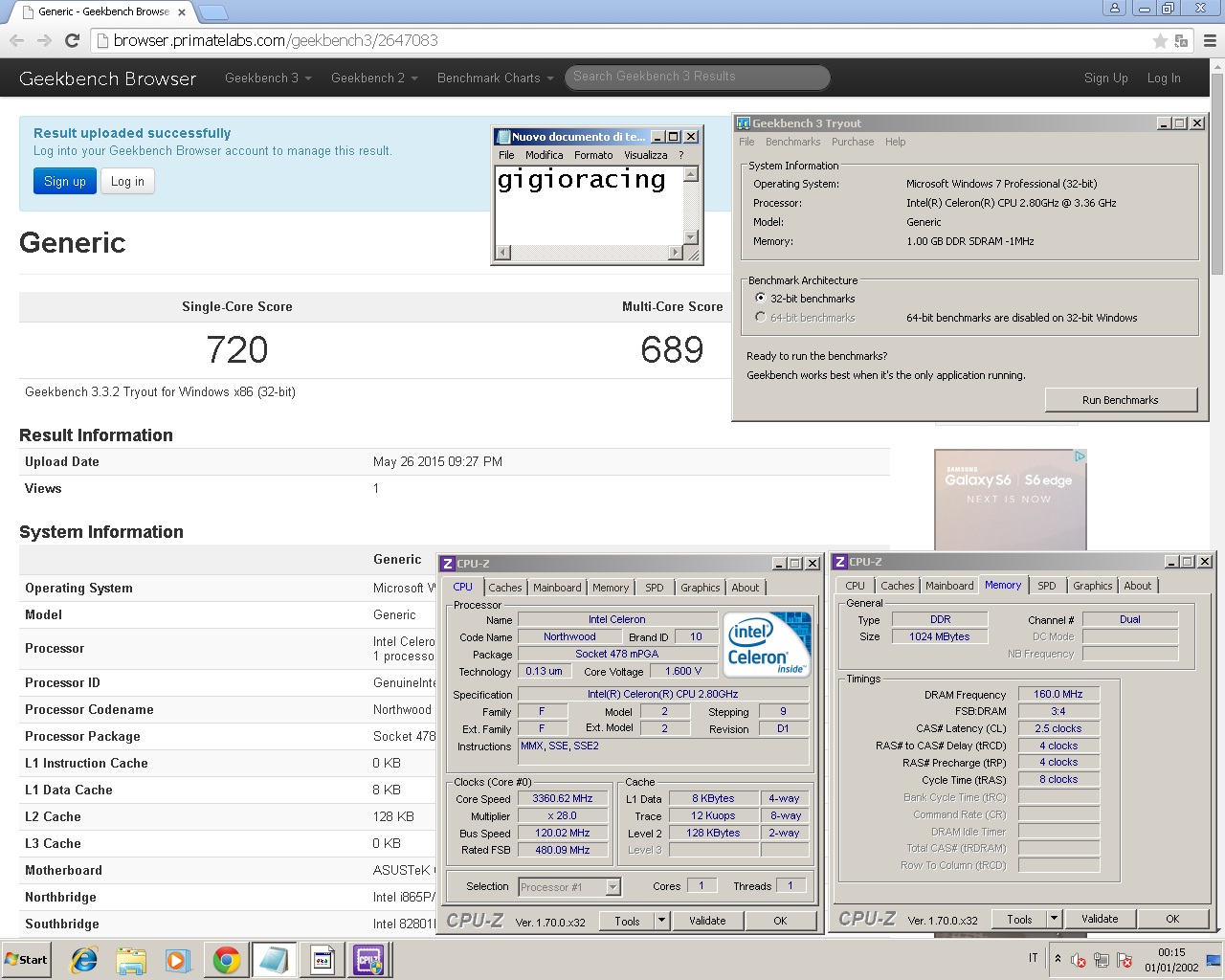This screenshot has height=980, width=1225.
Task: Click the Samsung Galaxy S6 advertisement
Action: [1010, 500]
